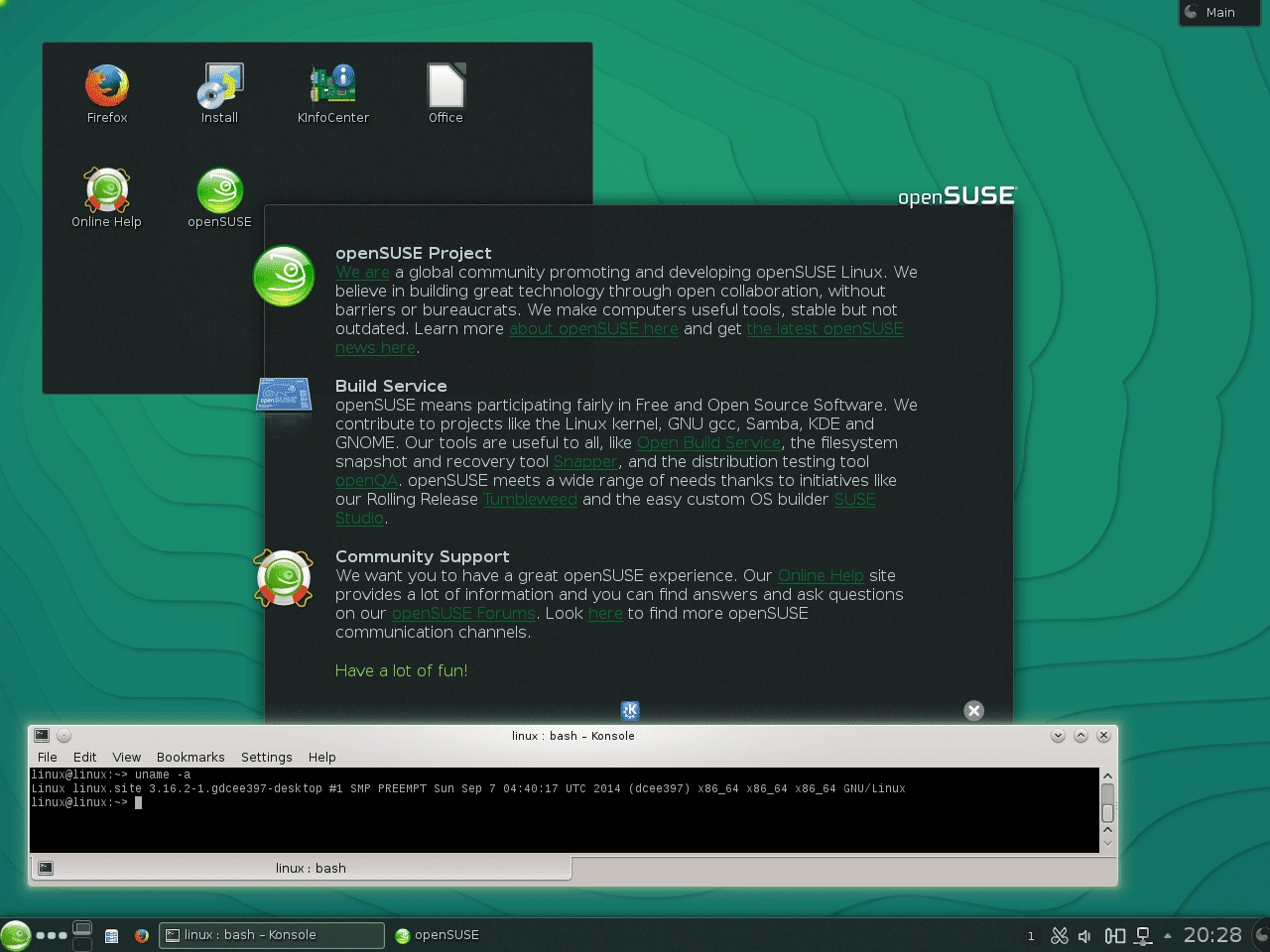
Task: Open Konsole Settings menu
Action: [267, 757]
